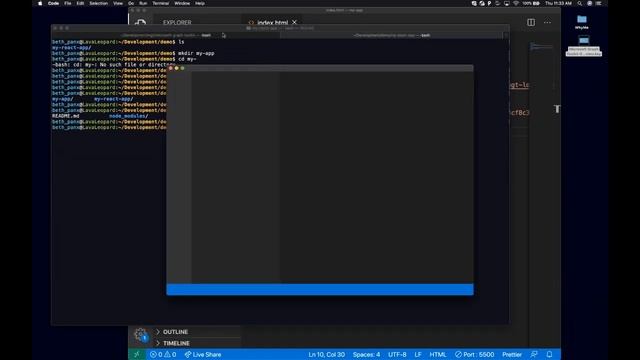The height and width of the screenshot is (360, 640).
Task: Select the index.html editor tab
Action: [x=272, y=22]
